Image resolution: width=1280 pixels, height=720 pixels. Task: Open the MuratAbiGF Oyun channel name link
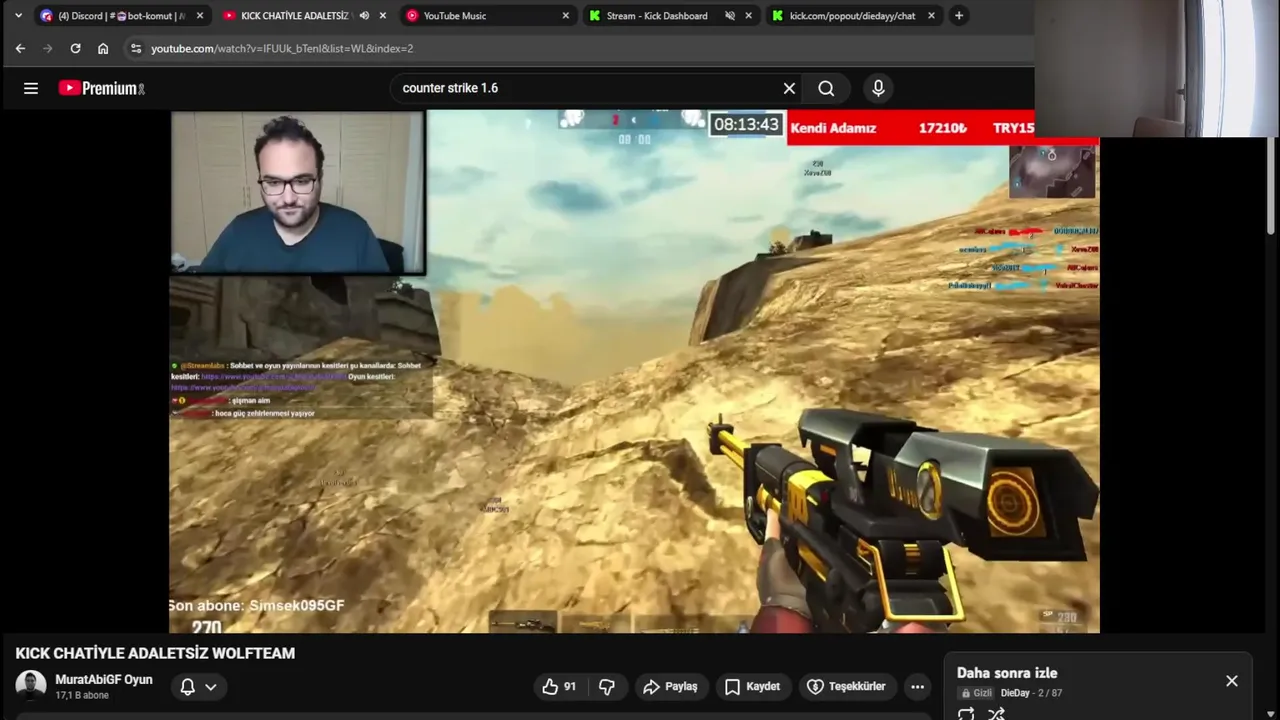pyautogui.click(x=104, y=679)
